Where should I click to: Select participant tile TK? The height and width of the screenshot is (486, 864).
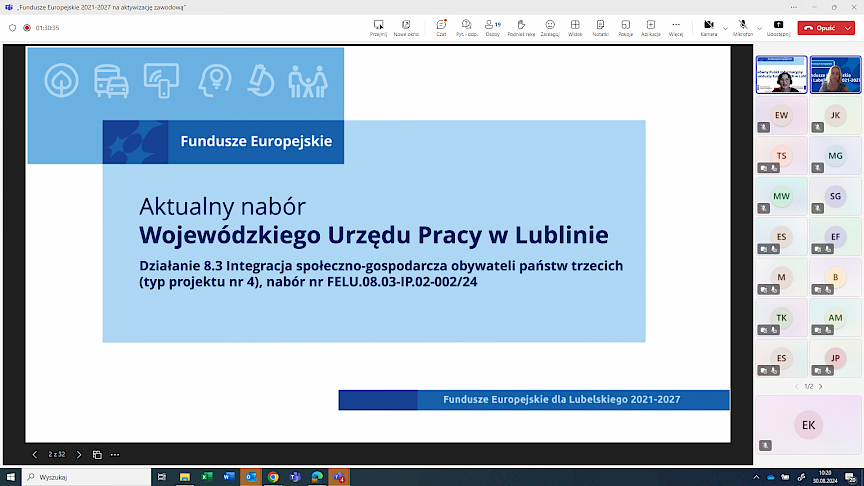tap(781, 318)
